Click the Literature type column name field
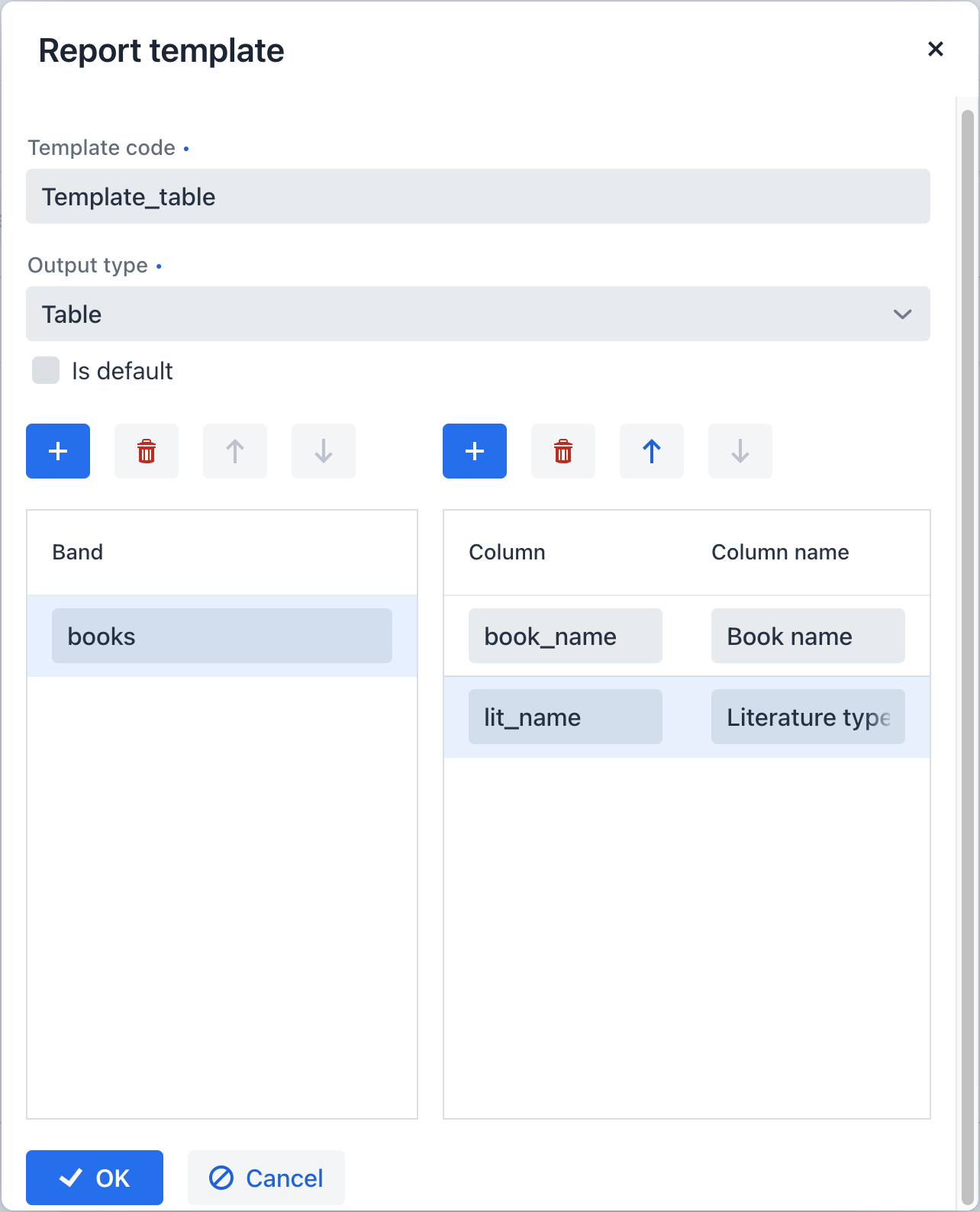 pyautogui.click(x=808, y=717)
